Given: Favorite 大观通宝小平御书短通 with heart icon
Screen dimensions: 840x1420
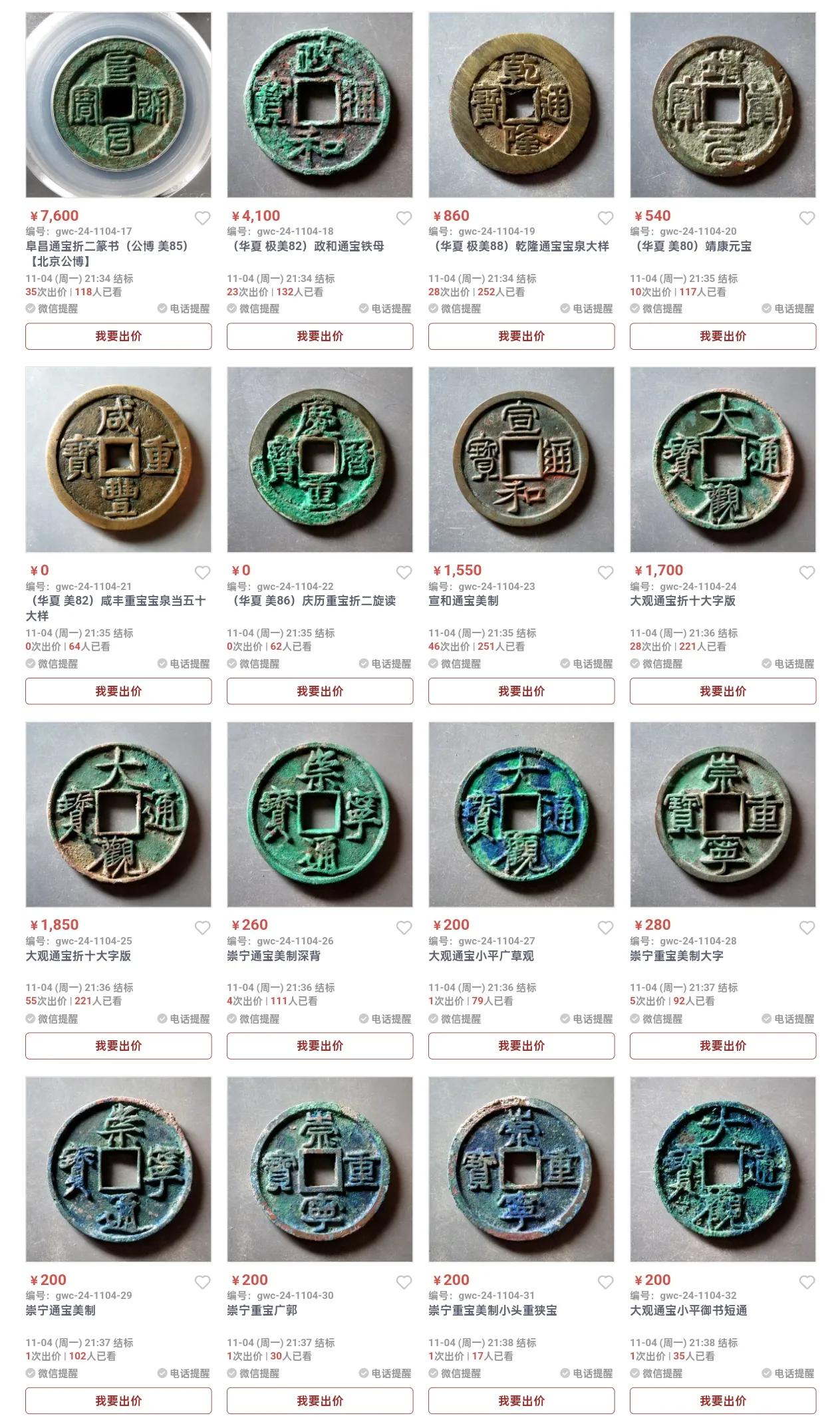Looking at the screenshot, I should point(807,1282).
